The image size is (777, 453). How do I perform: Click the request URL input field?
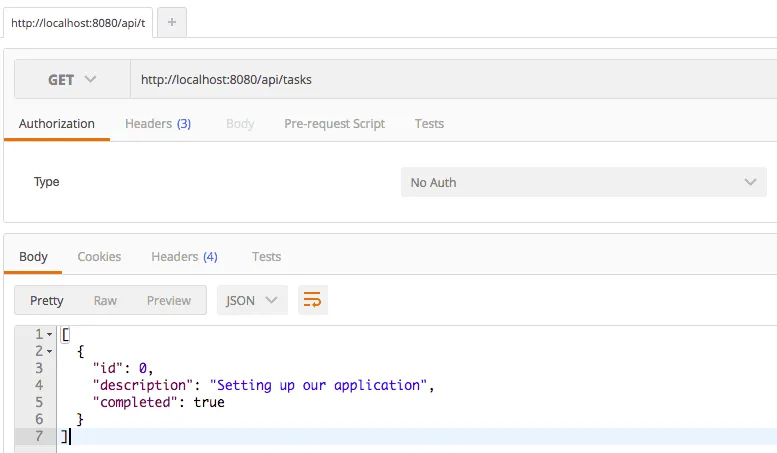coord(450,79)
